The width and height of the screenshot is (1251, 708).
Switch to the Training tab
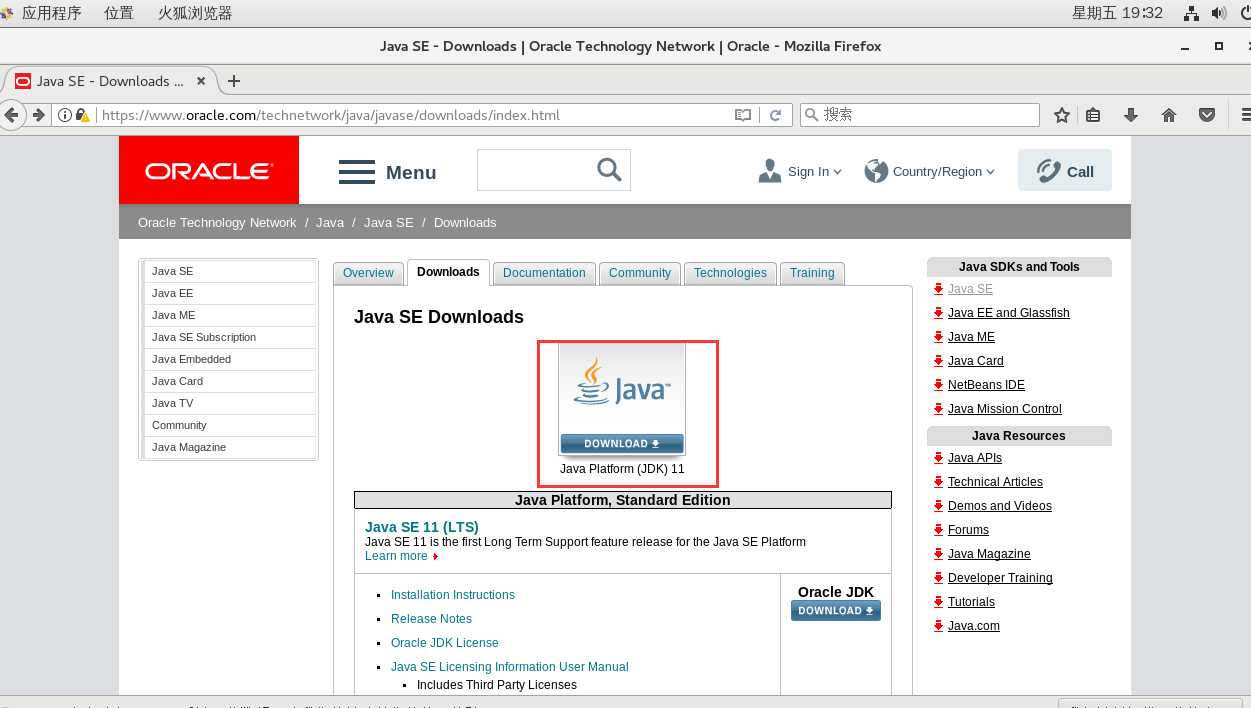tap(812, 273)
